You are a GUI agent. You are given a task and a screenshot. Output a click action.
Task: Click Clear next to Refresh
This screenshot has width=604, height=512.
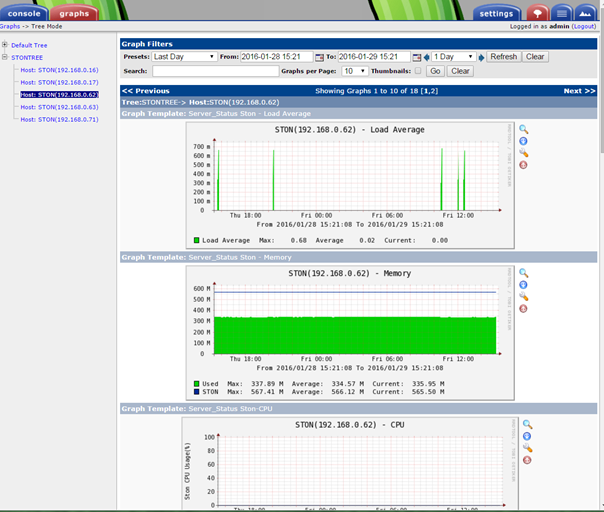tap(535, 57)
